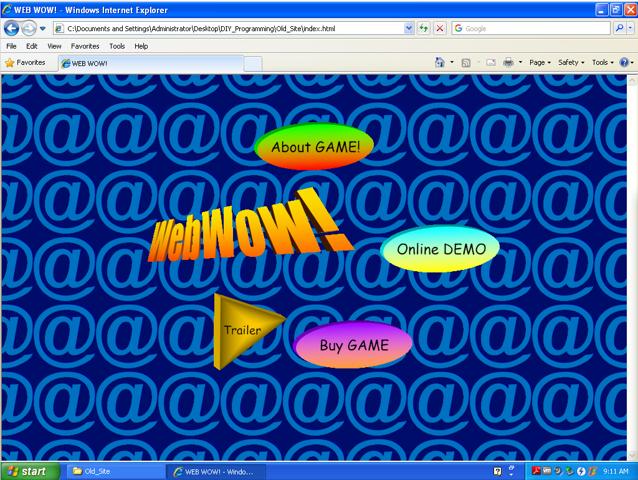Select the WEB WOW! browser tab
The height and width of the screenshot is (480, 638).
coord(151,63)
